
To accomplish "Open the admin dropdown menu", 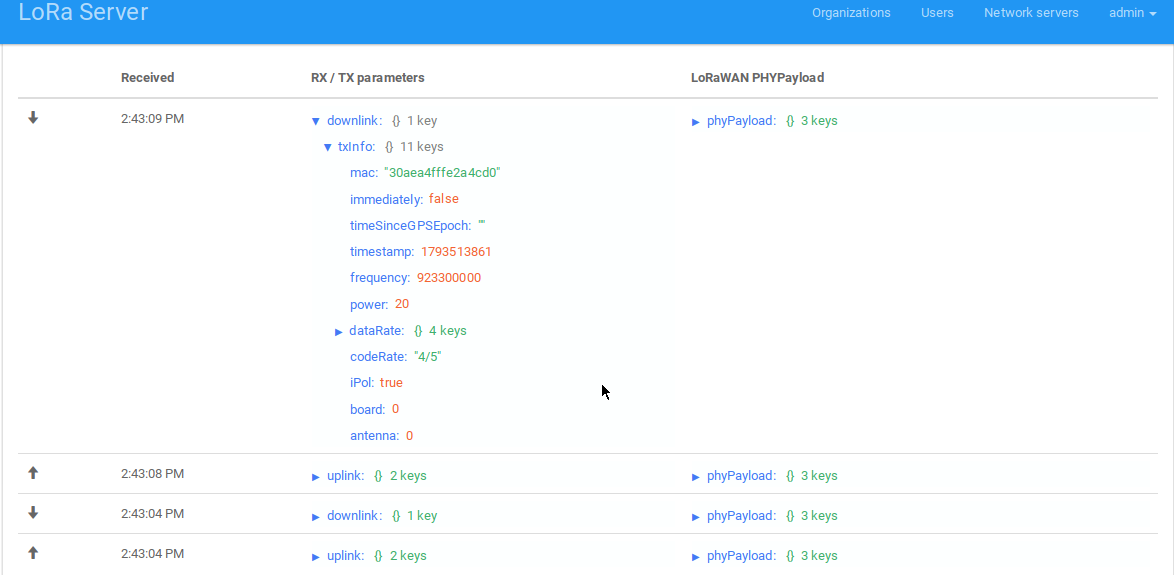I will [1132, 13].
